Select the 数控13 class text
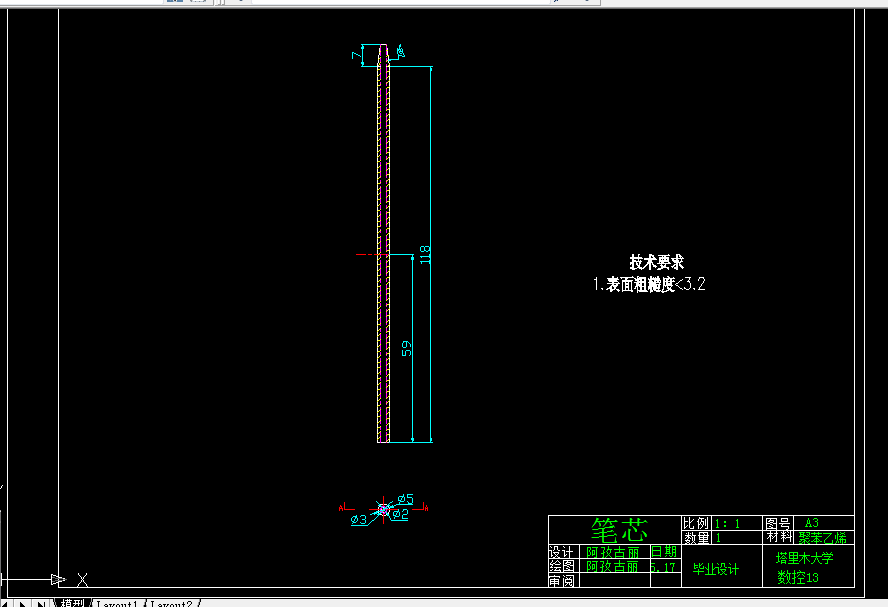Screen dimensions: 888x607 tap(798, 578)
